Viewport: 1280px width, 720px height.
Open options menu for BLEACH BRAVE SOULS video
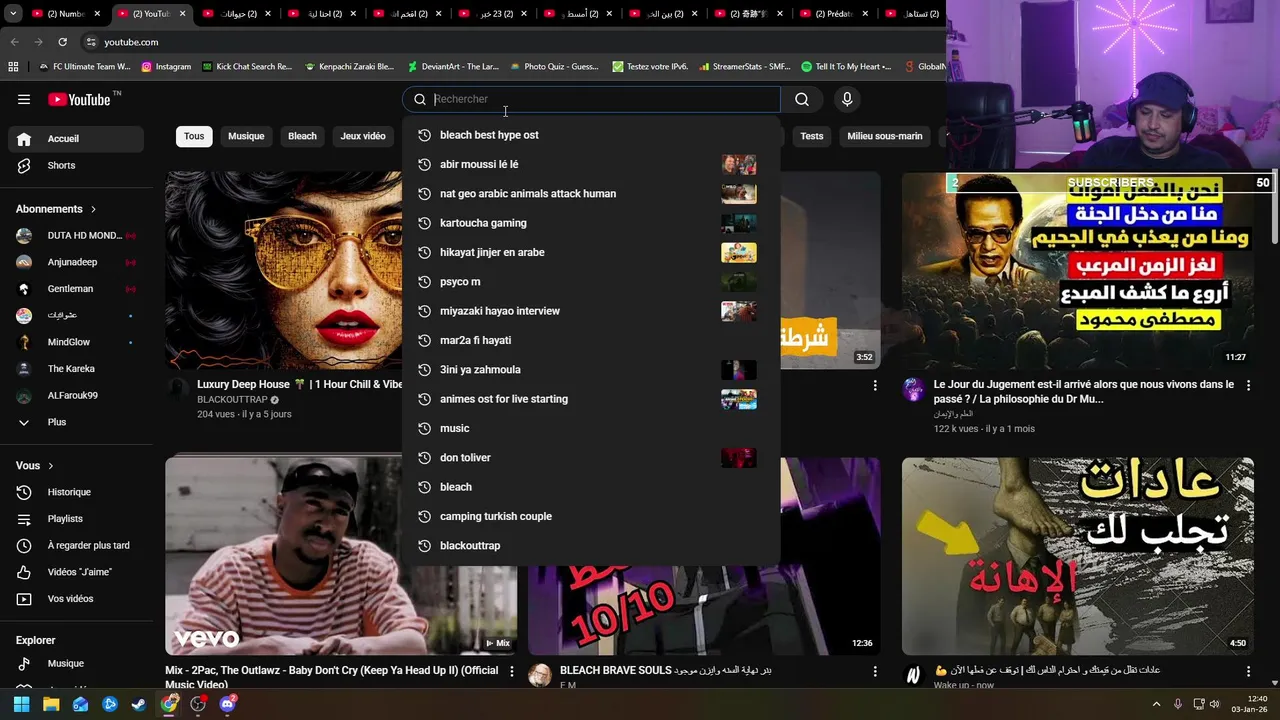(875, 671)
